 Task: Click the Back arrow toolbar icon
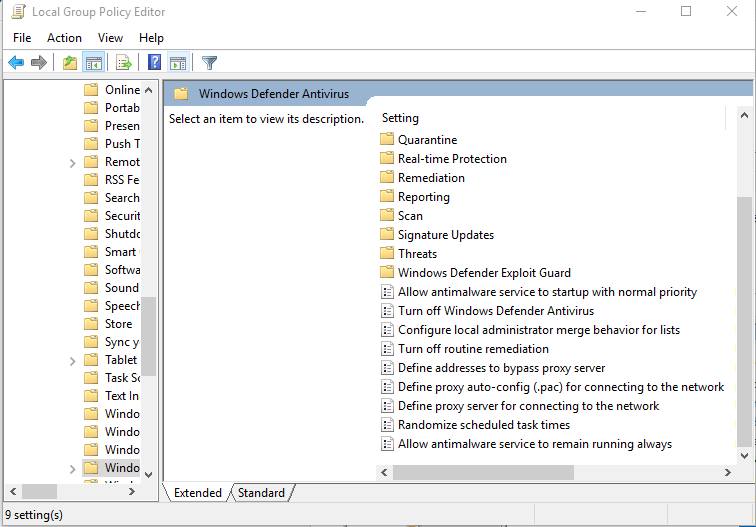16,63
